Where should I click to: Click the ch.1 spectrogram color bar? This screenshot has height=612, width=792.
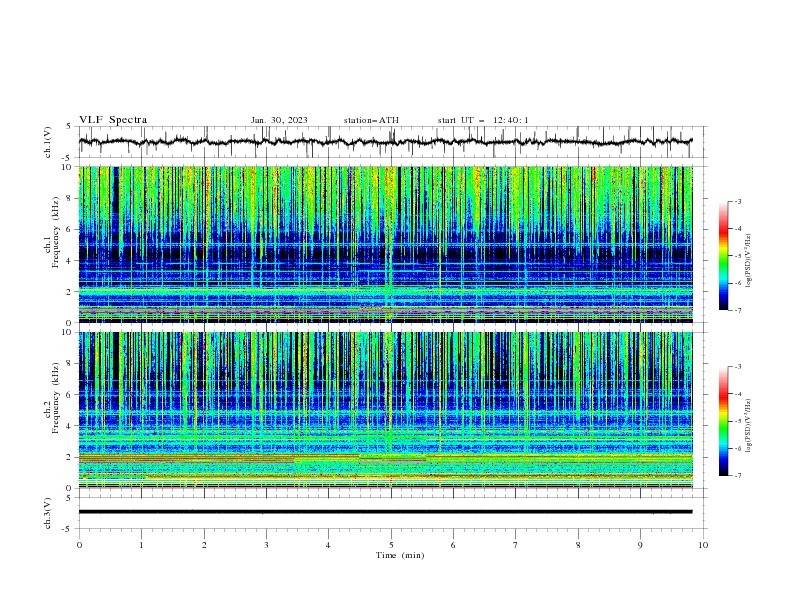click(x=723, y=256)
